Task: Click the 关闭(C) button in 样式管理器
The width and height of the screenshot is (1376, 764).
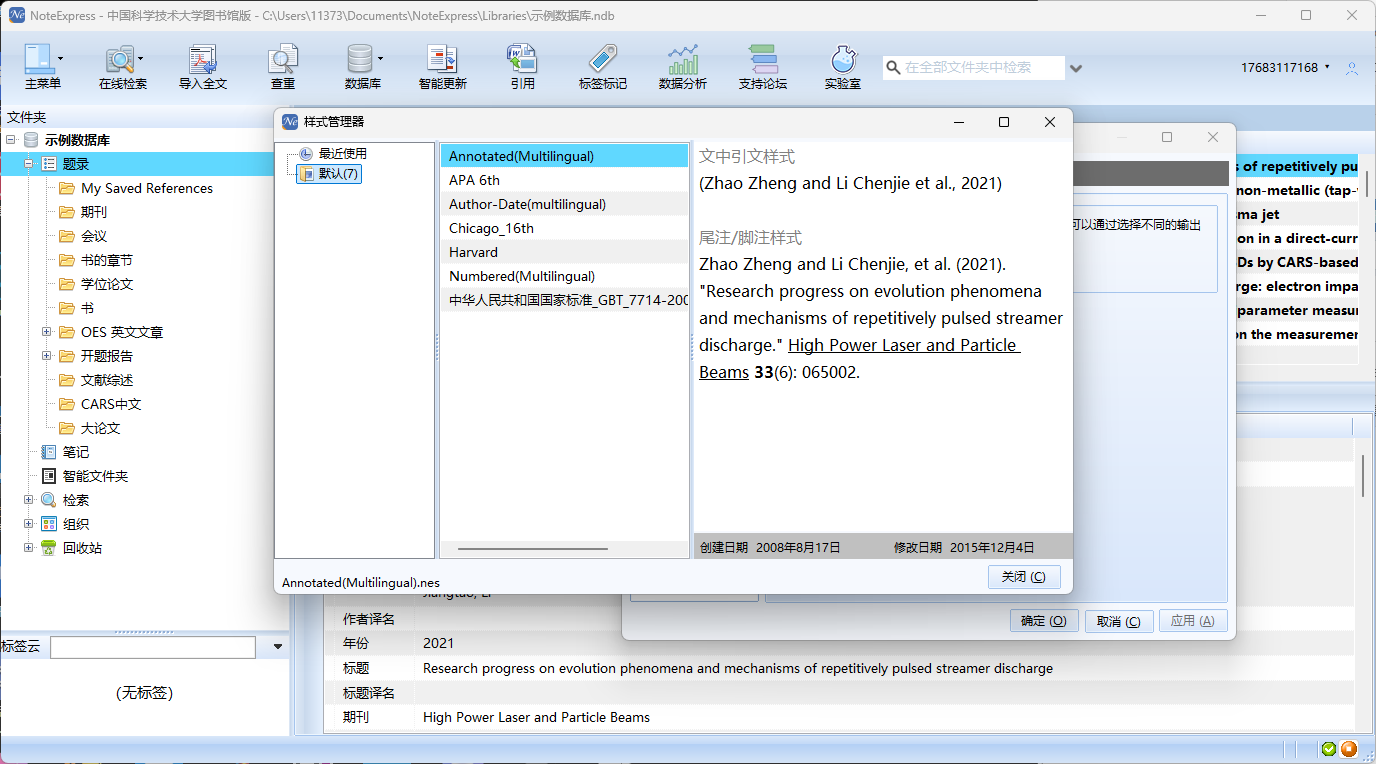Action: point(1023,577)
